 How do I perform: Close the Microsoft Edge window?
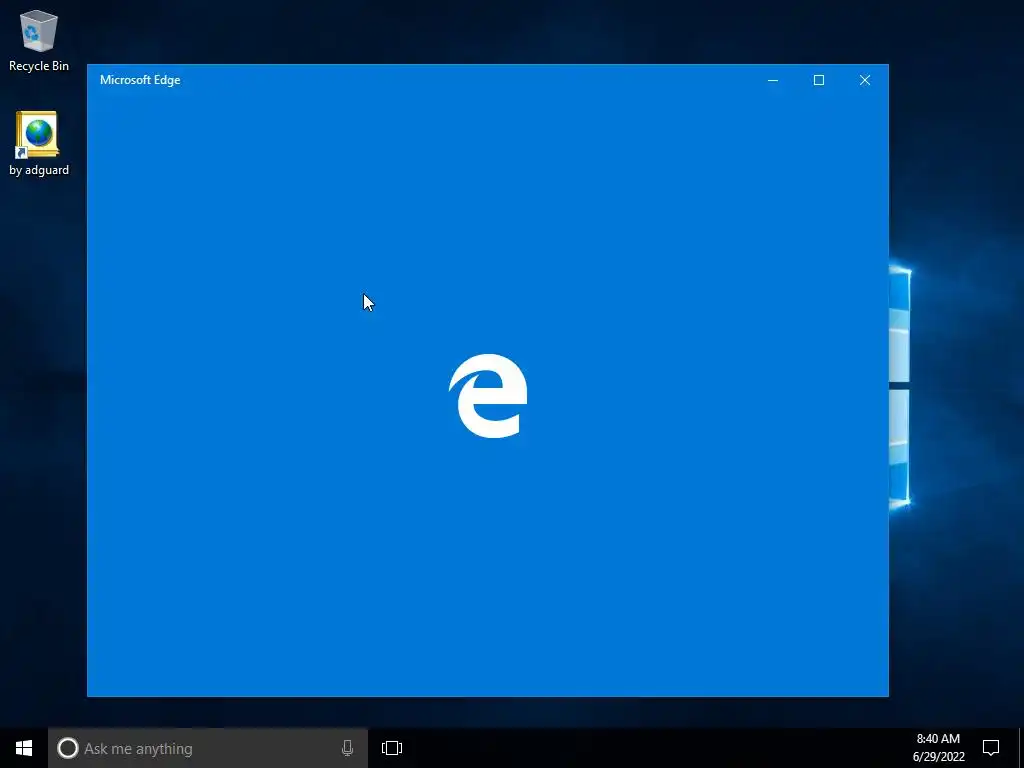(x=865, y=80)
